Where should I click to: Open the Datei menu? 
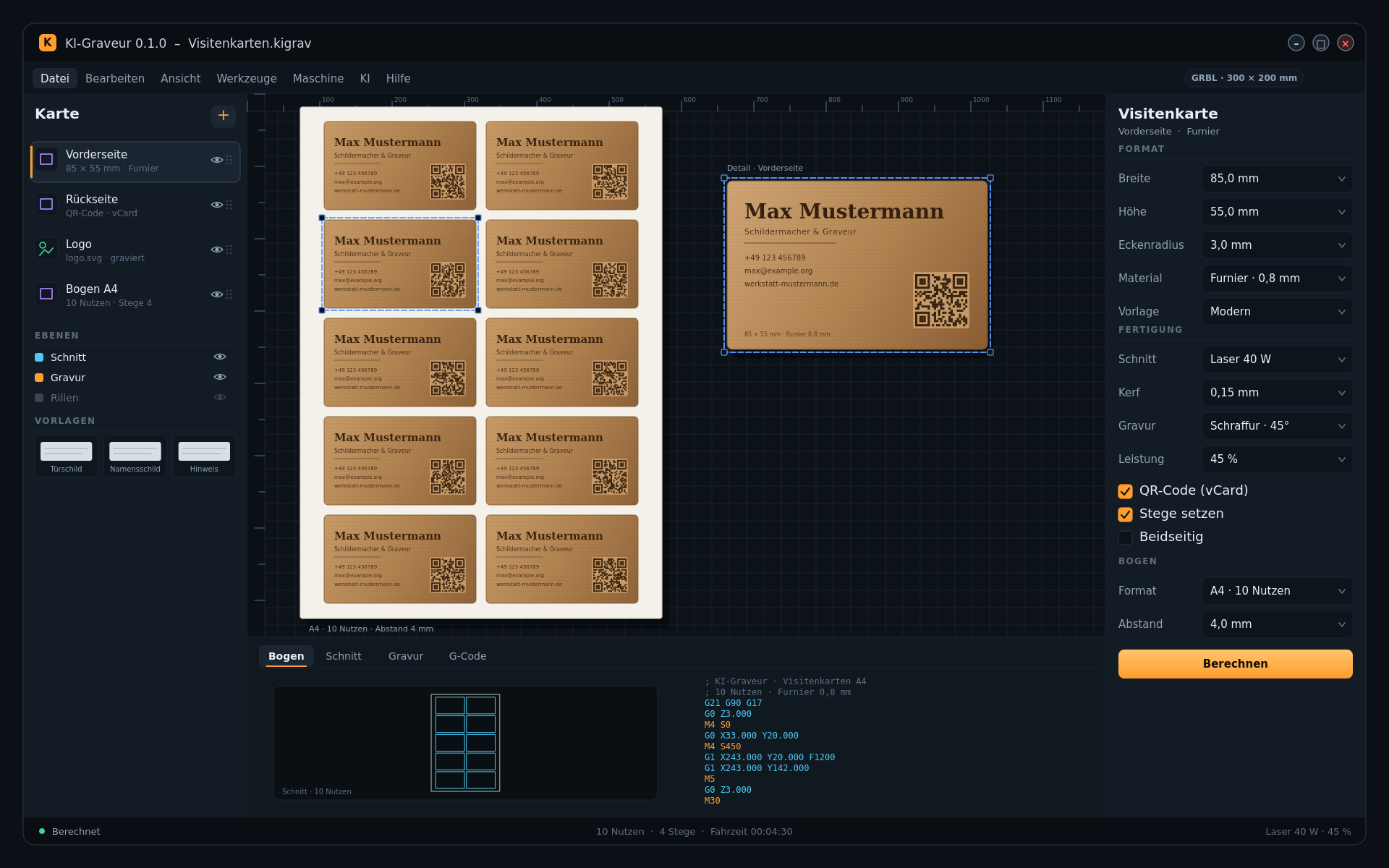[55, 78]
